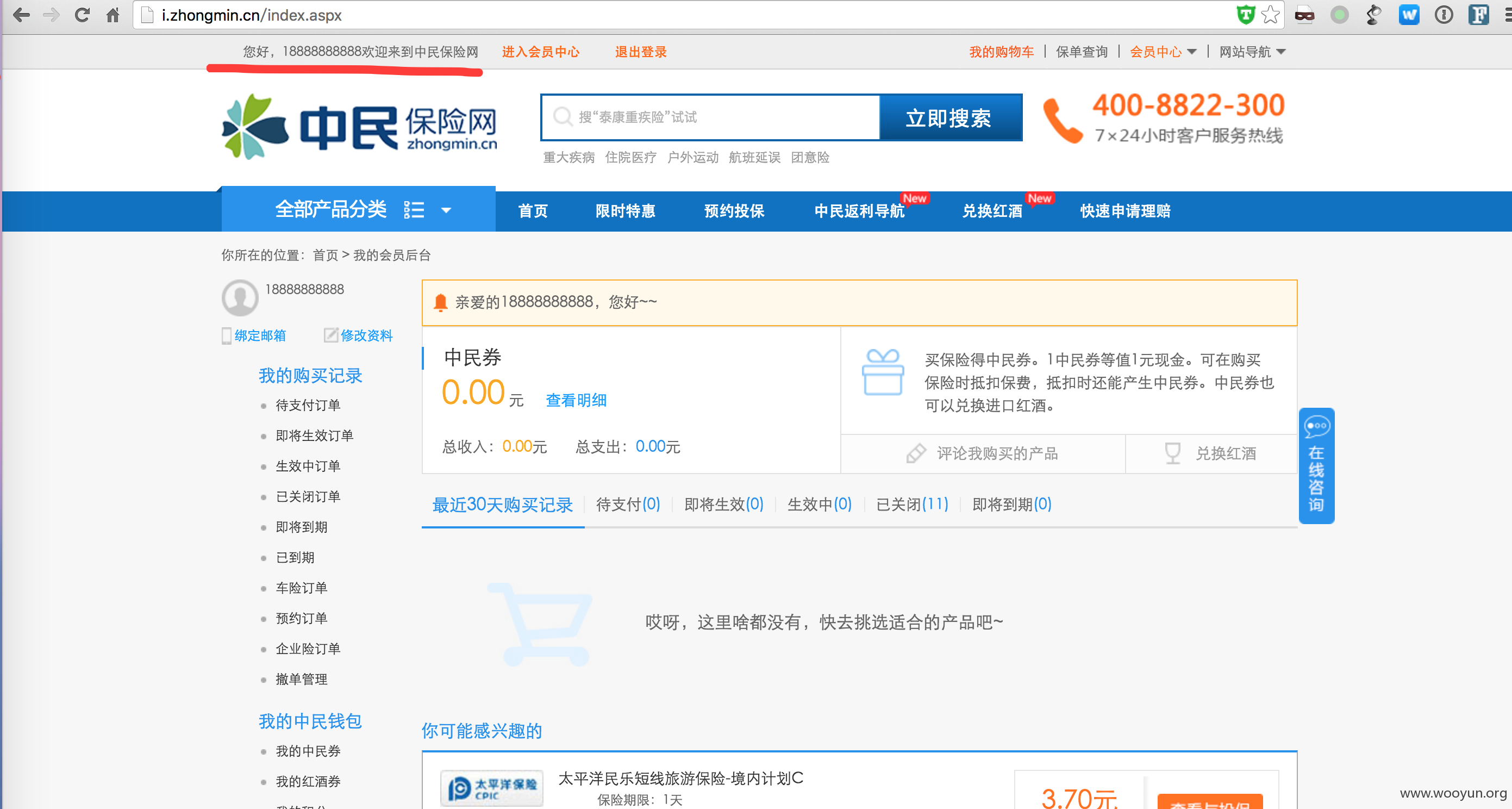Click the browser forward arrow
The width and height of the screenshot is (1512, 809).
pyautogui.click(x=52, y=15)
